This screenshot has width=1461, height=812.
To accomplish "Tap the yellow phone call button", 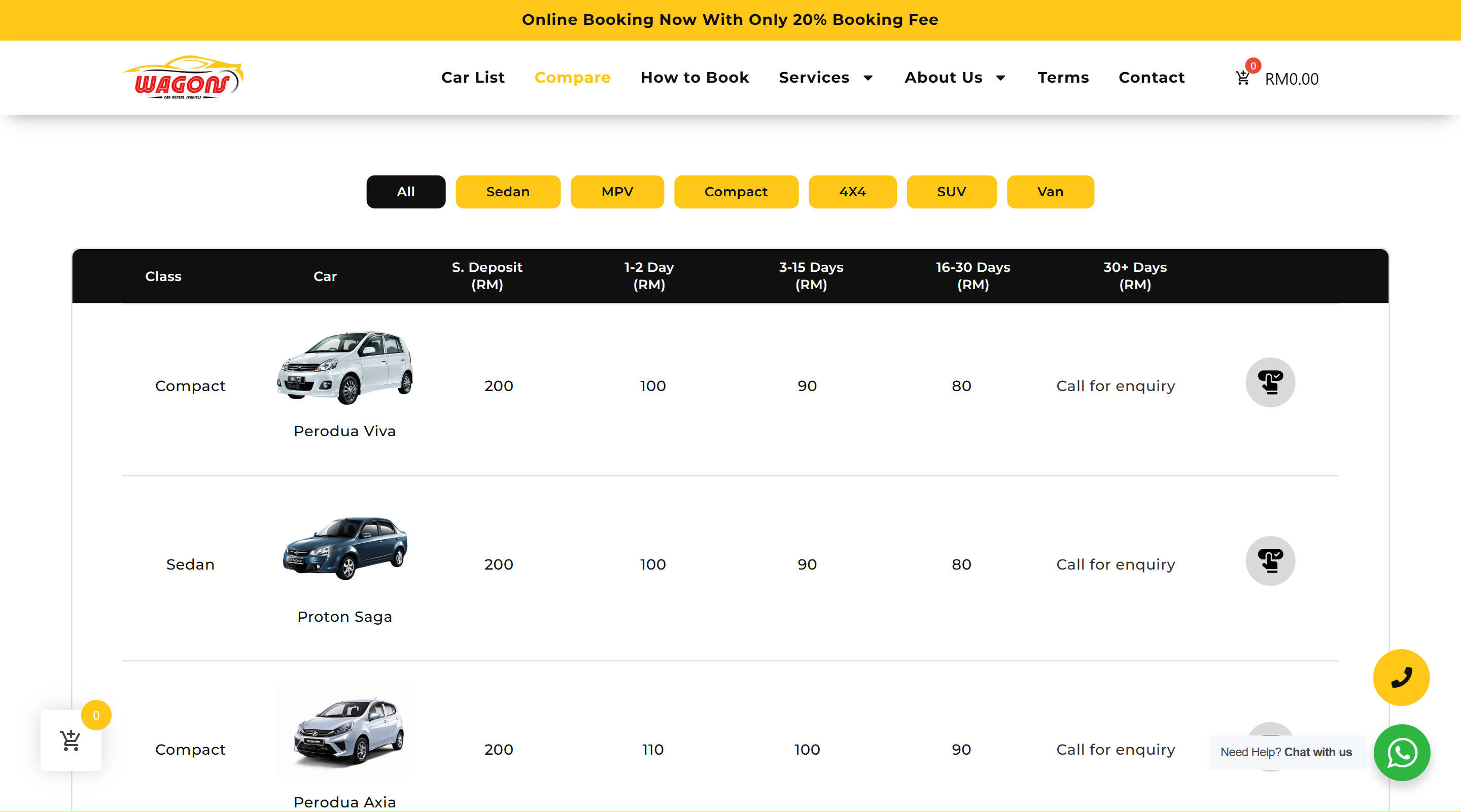I will click(x=1401, y=678).
